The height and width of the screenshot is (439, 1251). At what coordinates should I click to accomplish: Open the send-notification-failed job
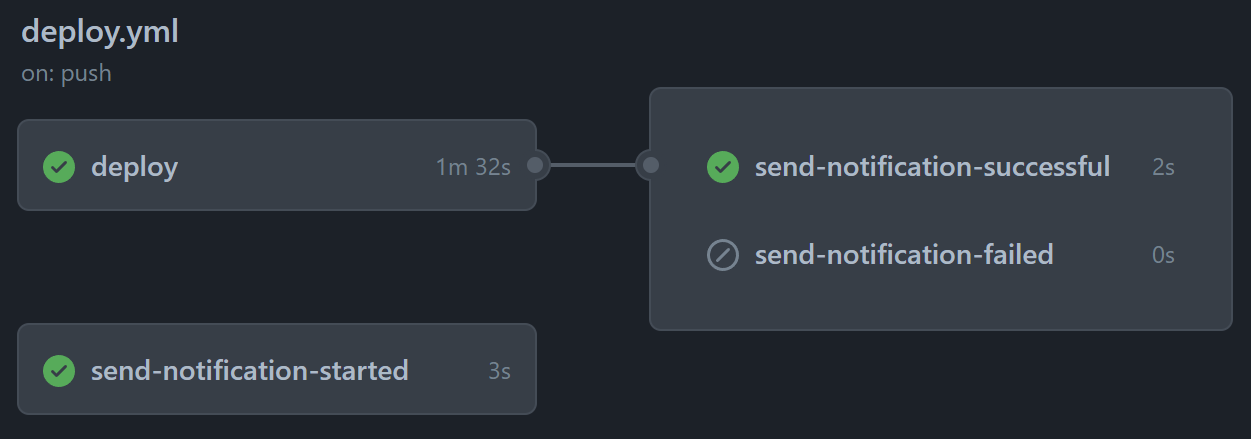(x=904, y=255)
